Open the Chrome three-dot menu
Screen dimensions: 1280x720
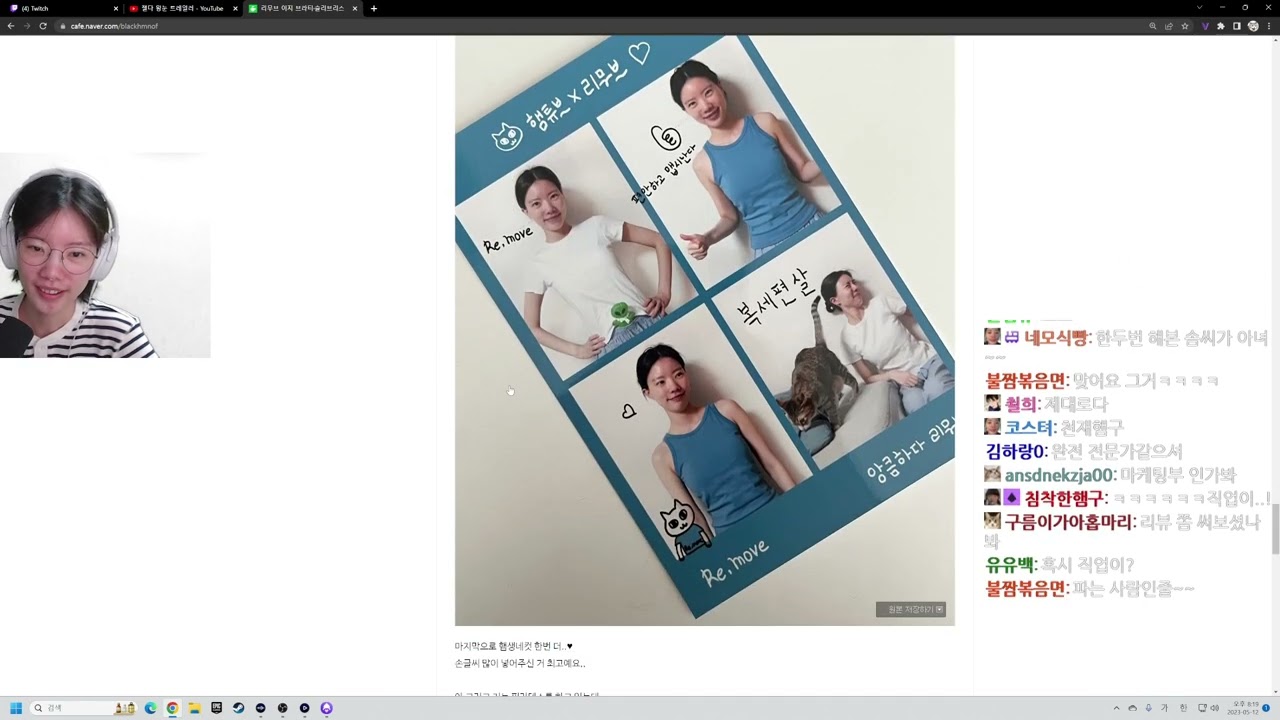pos(1269,26)
